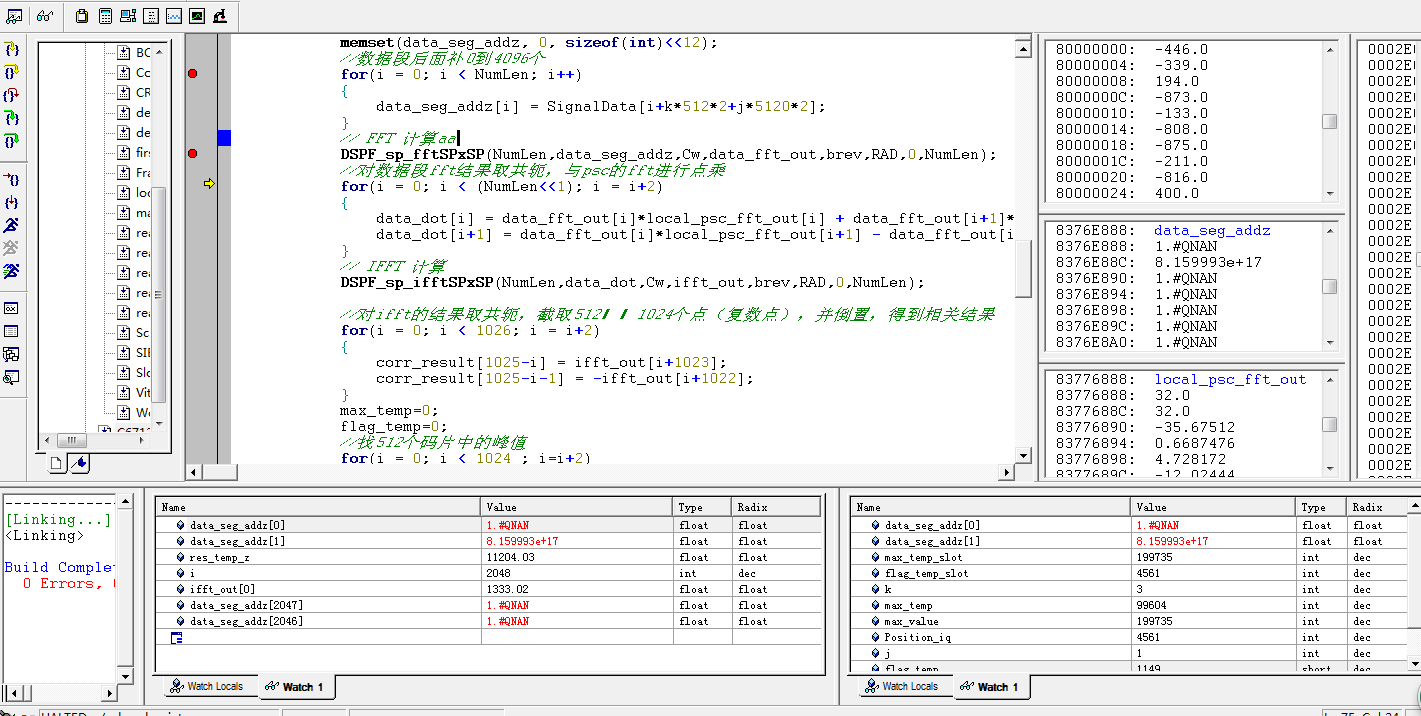Click the topmost yellow-arrow step icon in the left toolbar
Viewport: 1421px width, 716px height.
12,49
